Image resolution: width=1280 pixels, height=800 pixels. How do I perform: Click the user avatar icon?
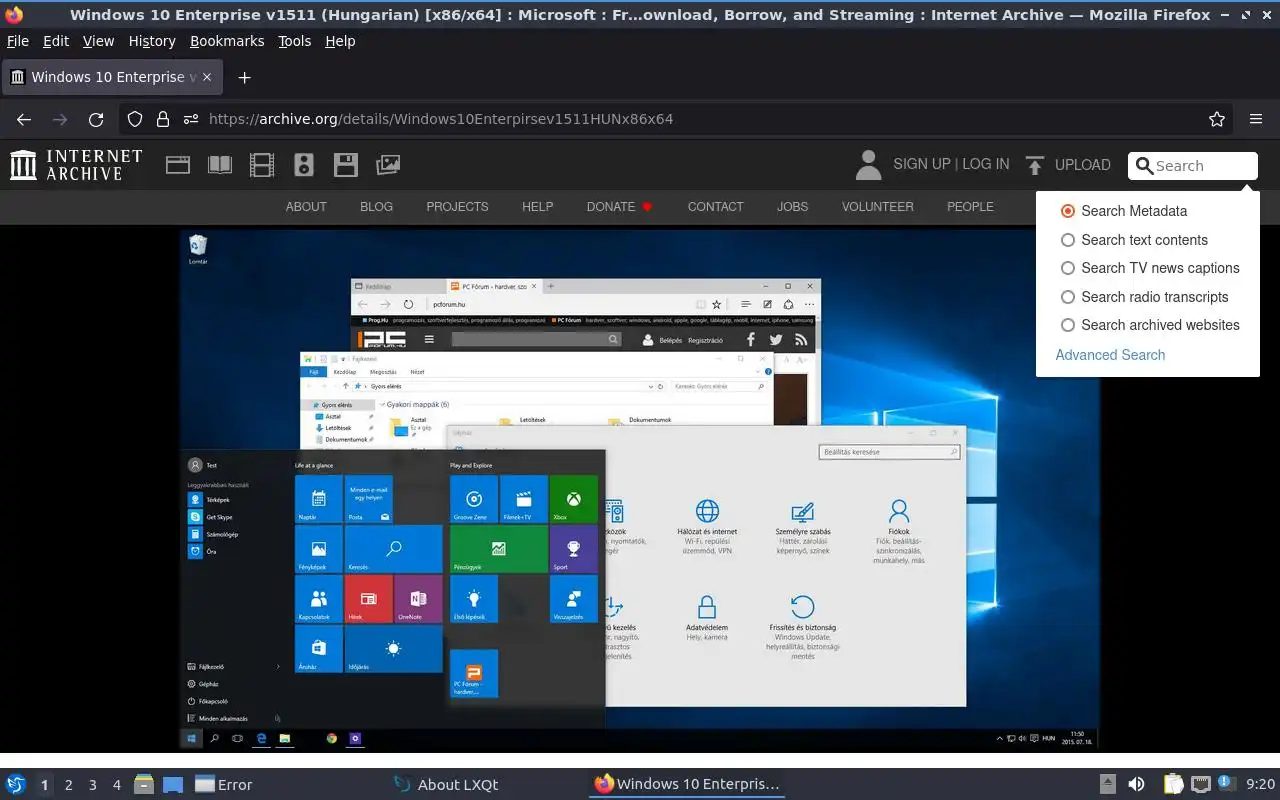tap(869, 165)
